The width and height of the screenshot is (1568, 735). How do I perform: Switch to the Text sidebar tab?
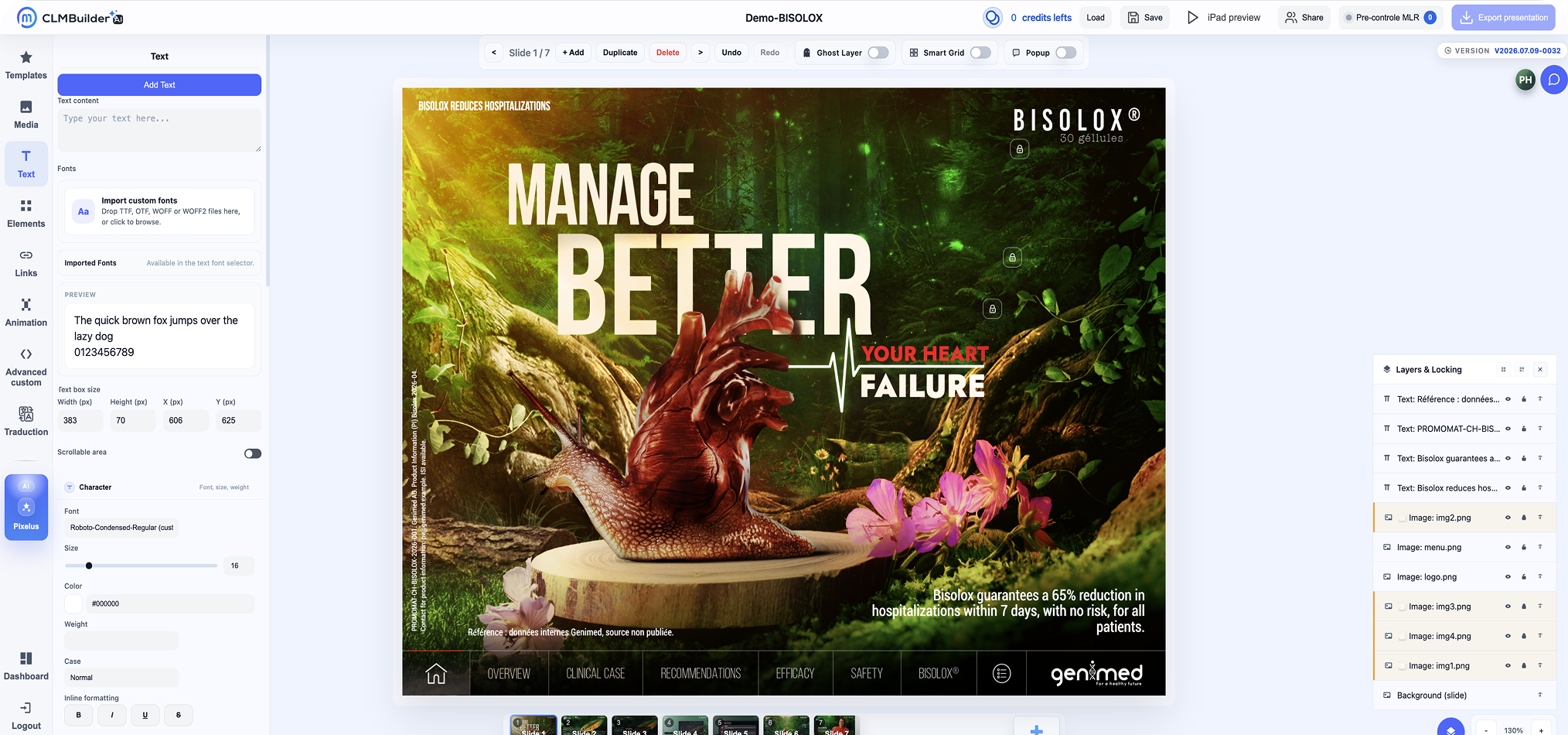pyautogui.click(x=26, y=164)
